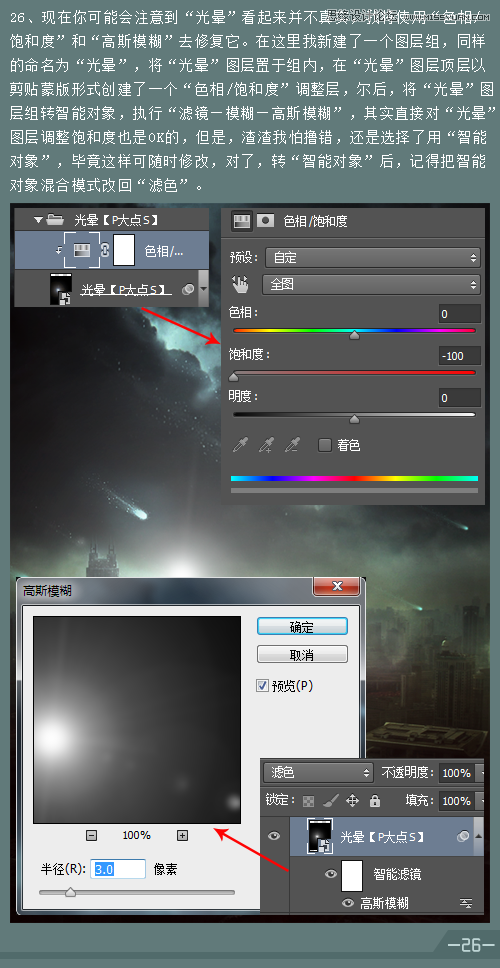This screenshot has width=500, height=968.
Task: Click the 明度 value field showing 0
Action: [x=459, y=398]
